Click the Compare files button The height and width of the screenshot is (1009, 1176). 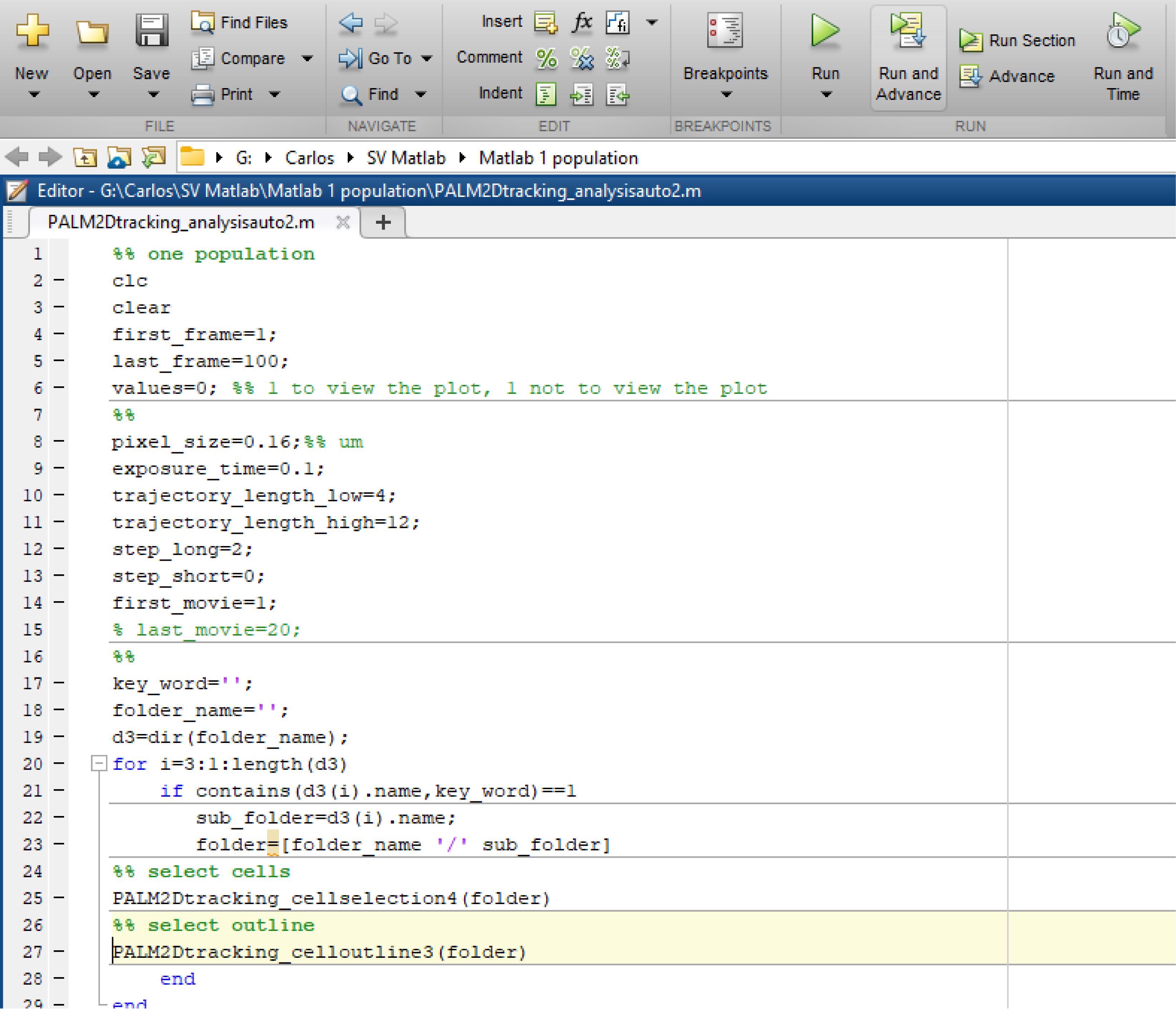[x=238, y=58]
